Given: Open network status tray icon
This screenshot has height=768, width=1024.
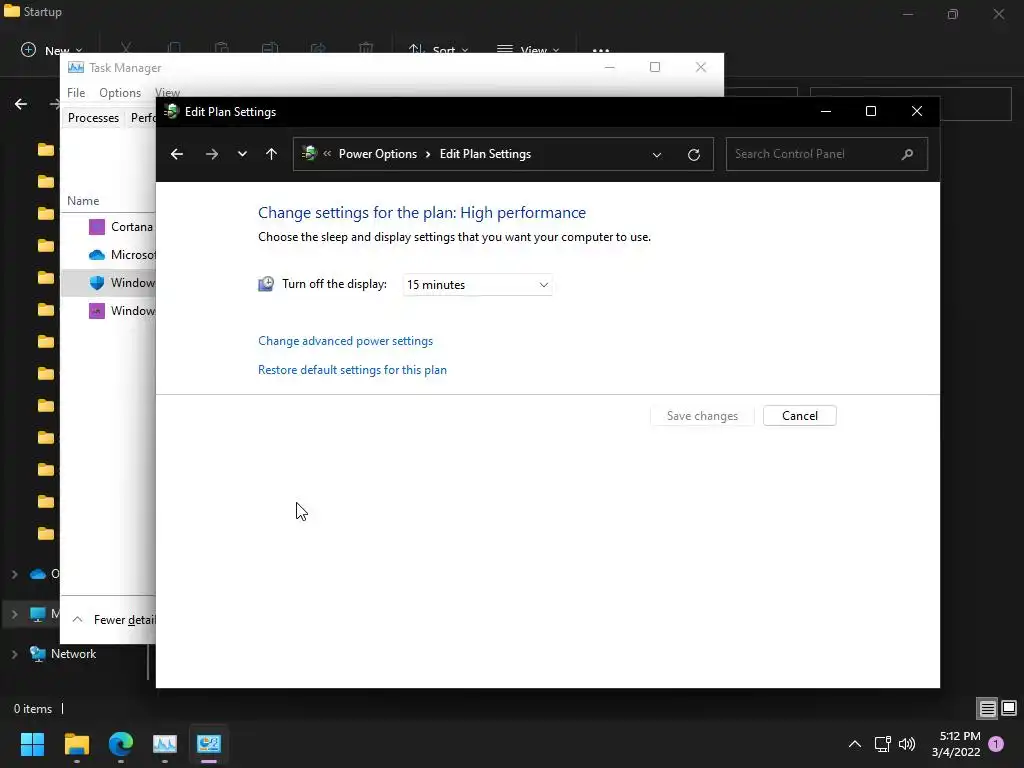Looking at the screenshot, I should pyautogui.click(x=882, y=744).
